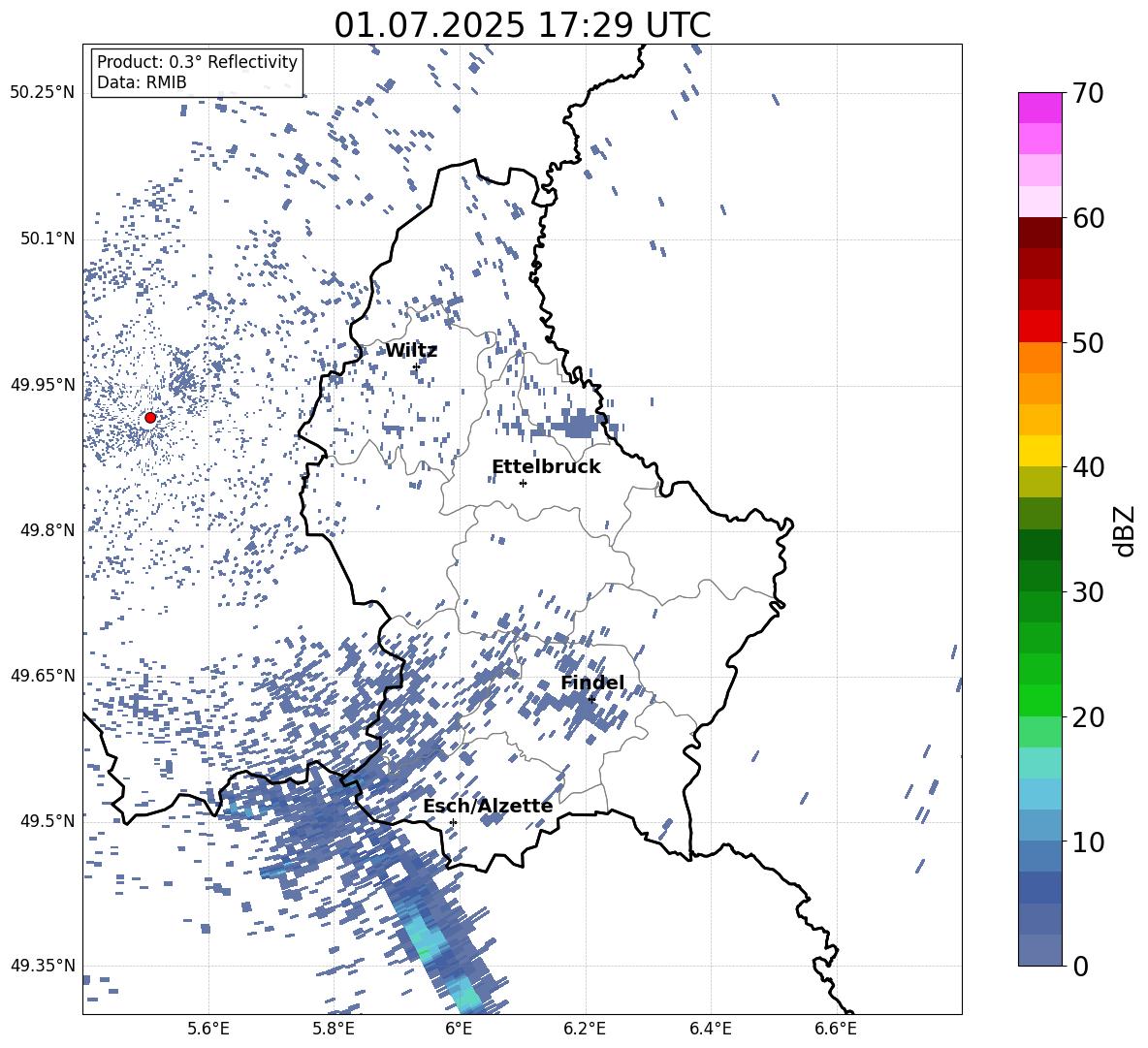This screenshot has height=1048, width=1148.
Task: Click the Ettelbruck station cross marker
Action: pyautogui.click(x=523, y=483)
